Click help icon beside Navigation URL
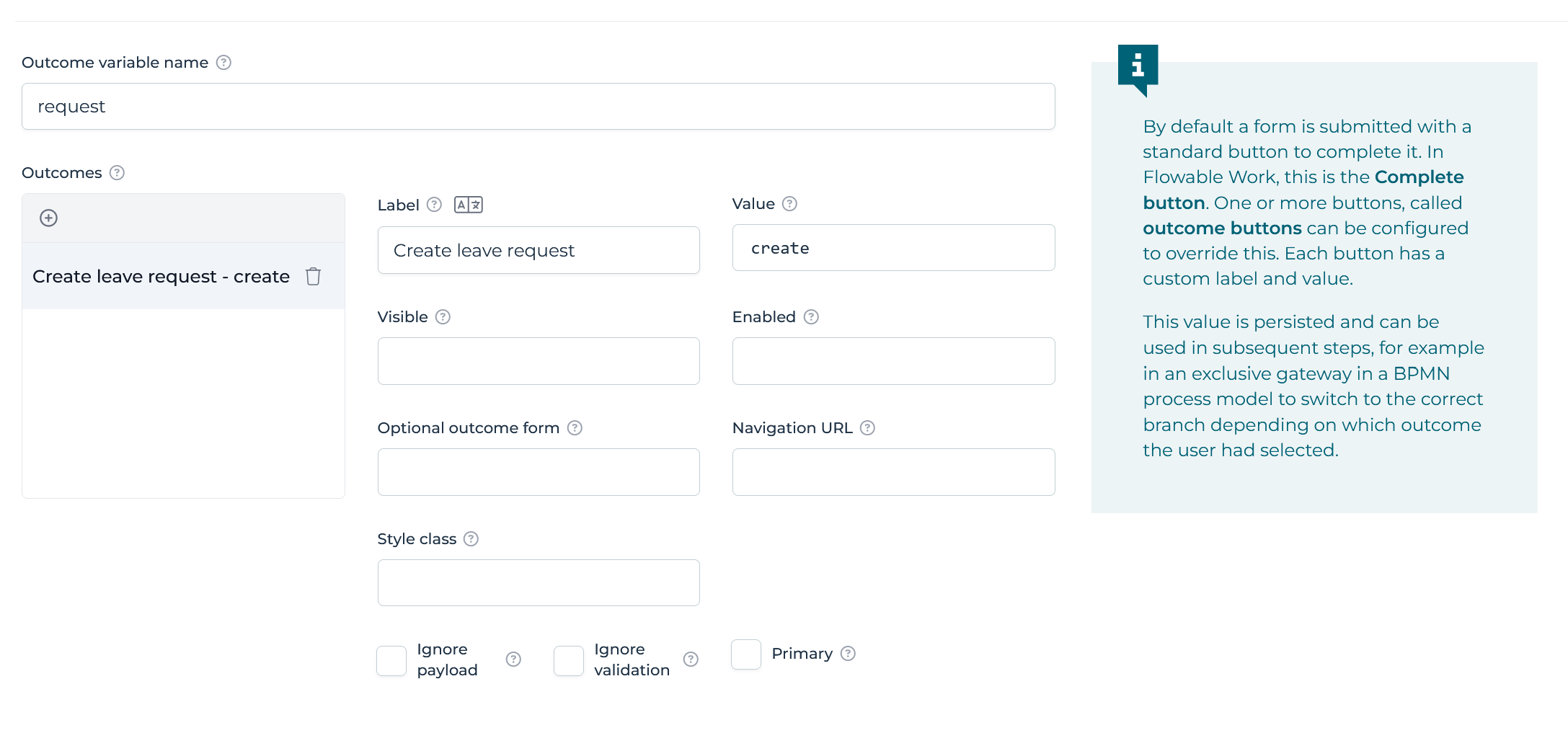This screenshot has width=1568, height=733. point(868,428)
